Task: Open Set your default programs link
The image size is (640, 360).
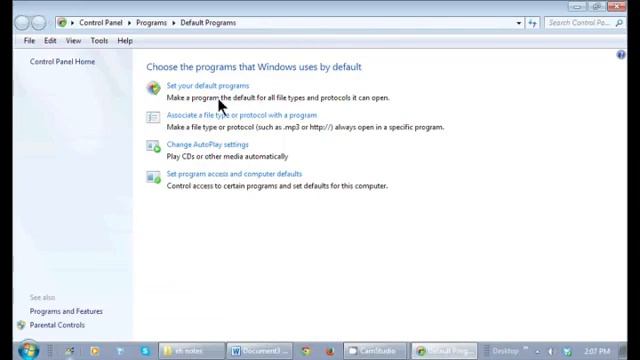Action: [208, 86]
